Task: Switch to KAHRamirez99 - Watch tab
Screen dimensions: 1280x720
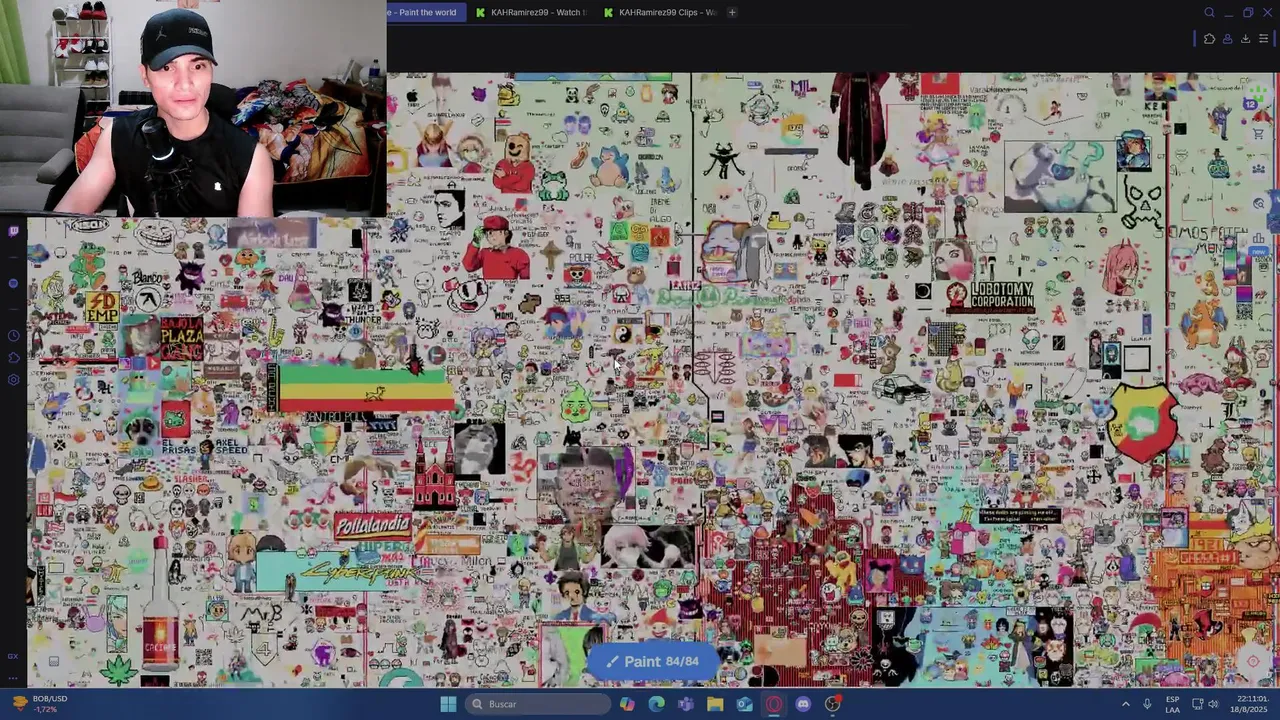Action: (530, 12)
